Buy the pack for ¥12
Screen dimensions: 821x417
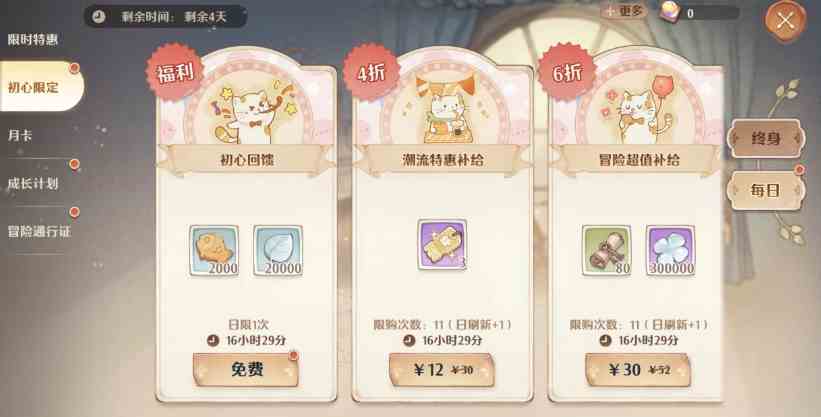coord(442,370)
